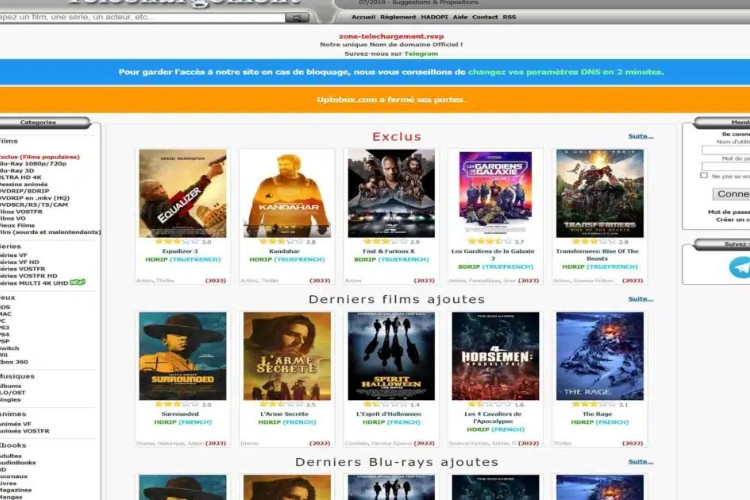
Task: Select ULTRA HD 4K category
Action: point(21,177)
